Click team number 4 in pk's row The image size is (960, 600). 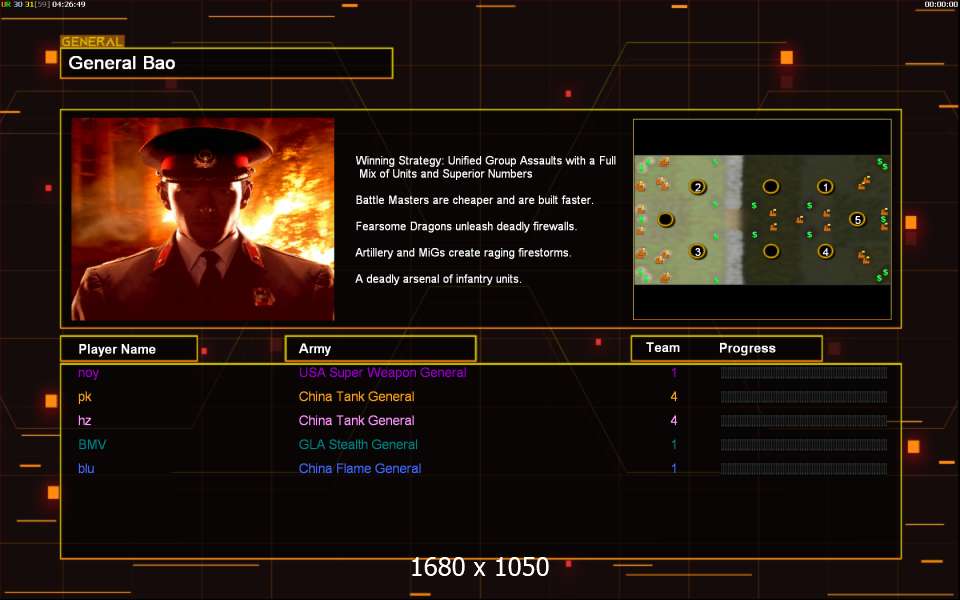tap(673, 397)
